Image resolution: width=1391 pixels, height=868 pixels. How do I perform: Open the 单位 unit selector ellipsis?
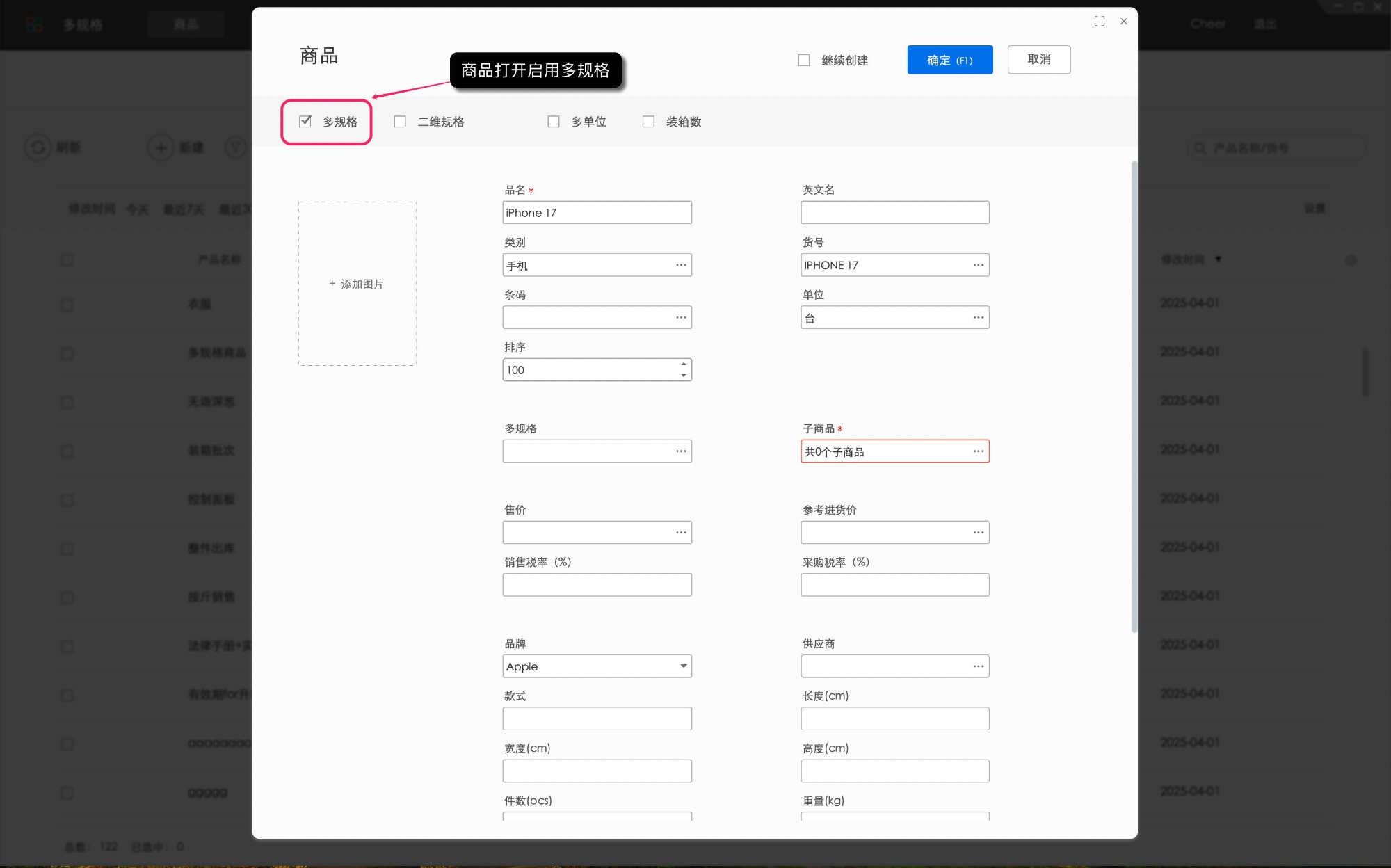click(x=977, y=317)
